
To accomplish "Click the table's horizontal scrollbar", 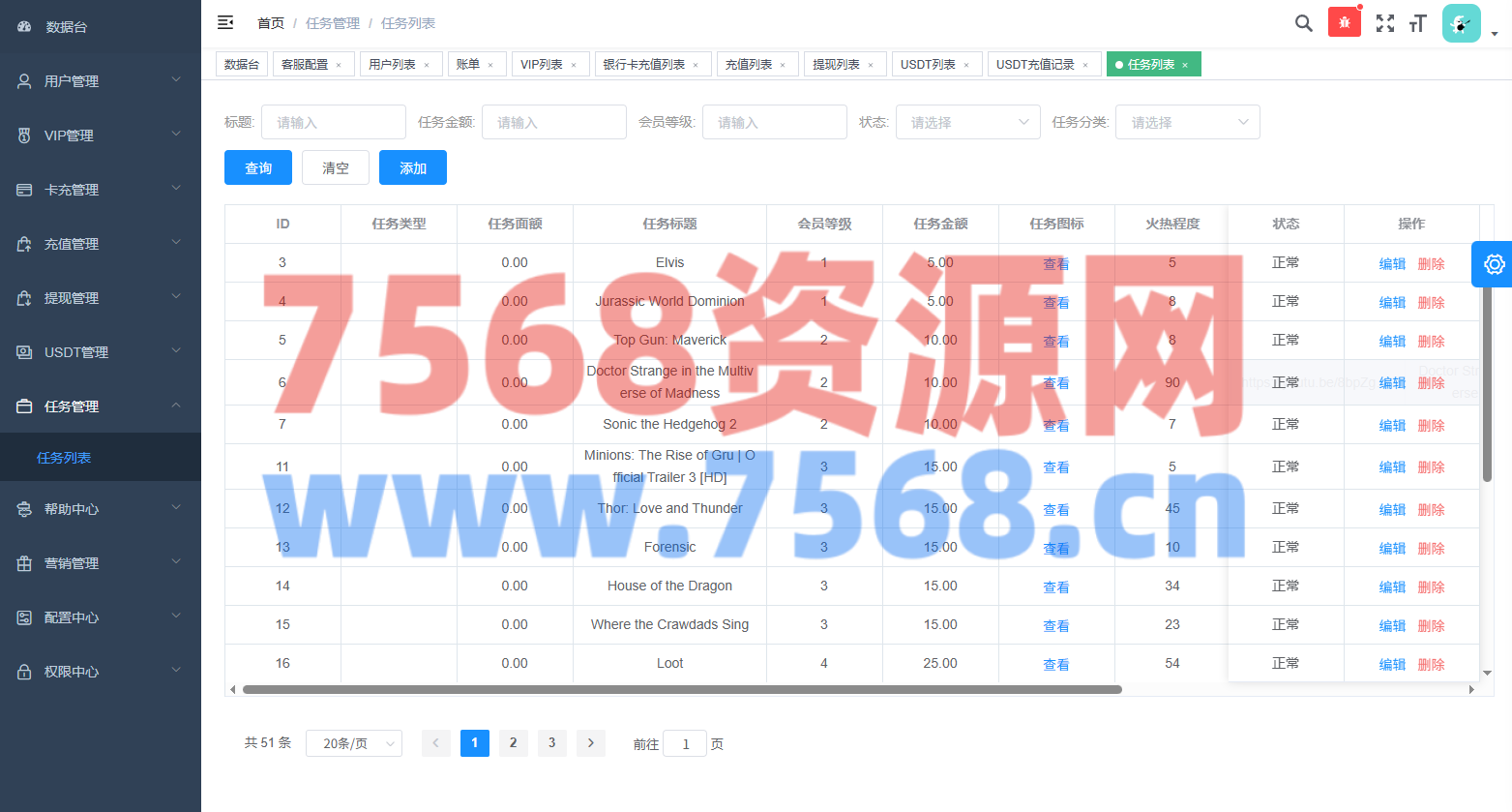I will click(682, 690).
